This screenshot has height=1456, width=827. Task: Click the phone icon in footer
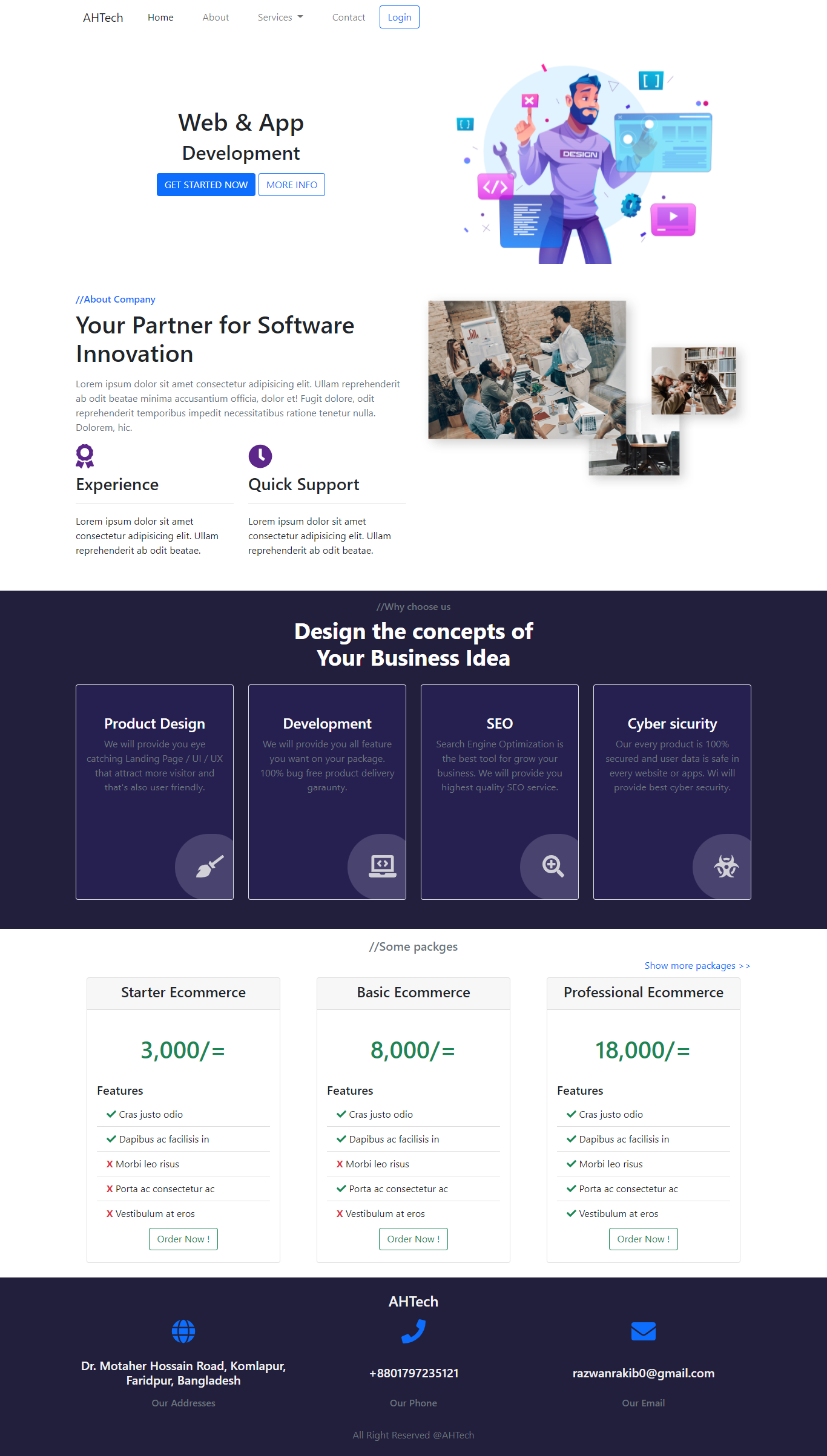click(413, 1331)
